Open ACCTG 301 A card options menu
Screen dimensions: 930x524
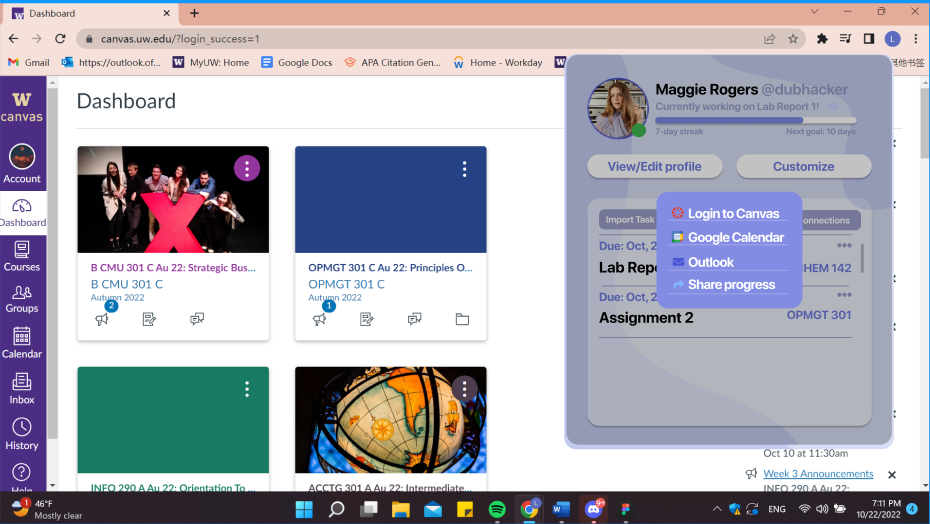click(464, 389)
